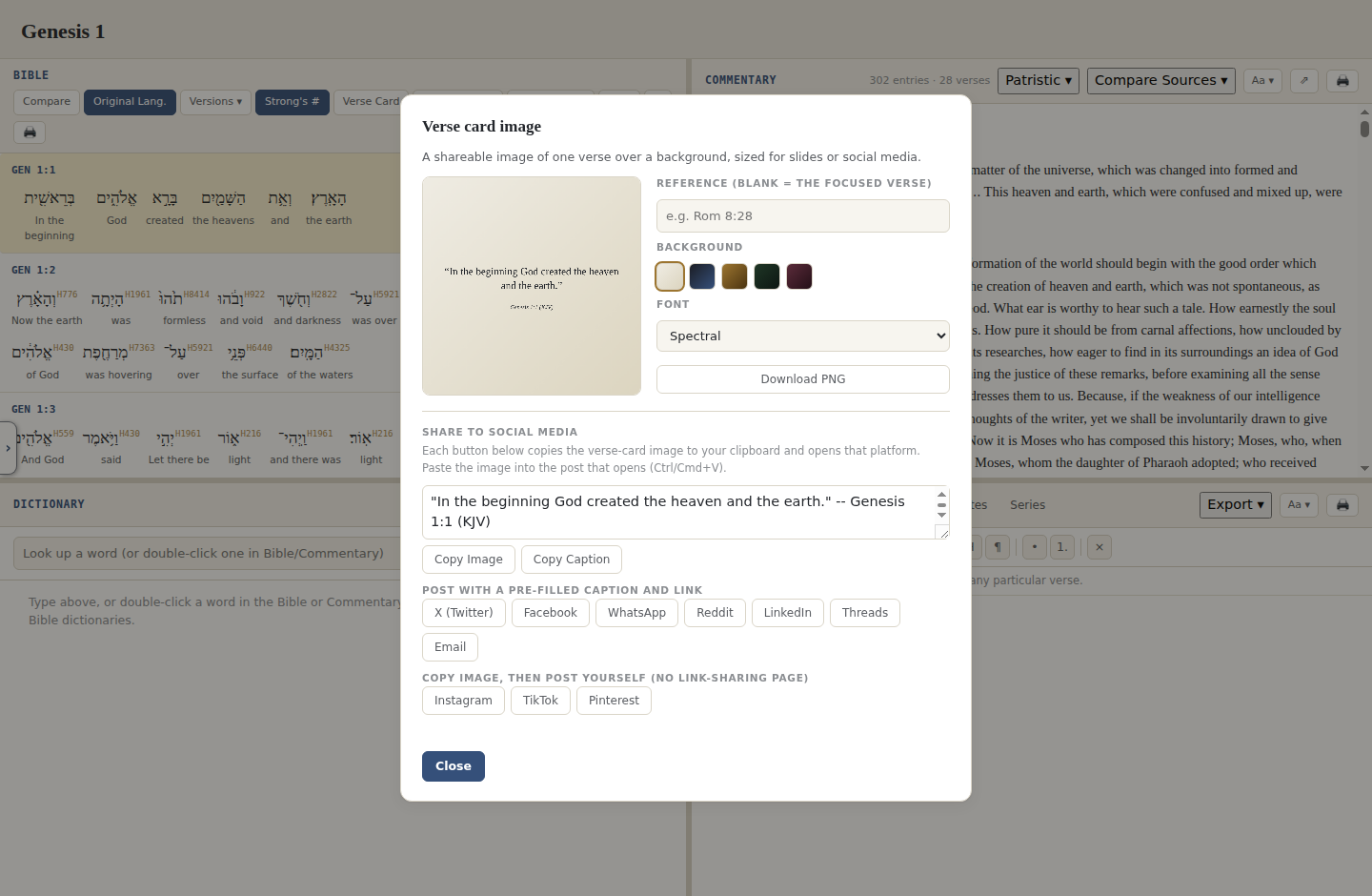Download the verse card as PNG
The height and width of the screenshot is (896, 1372).
803,379
